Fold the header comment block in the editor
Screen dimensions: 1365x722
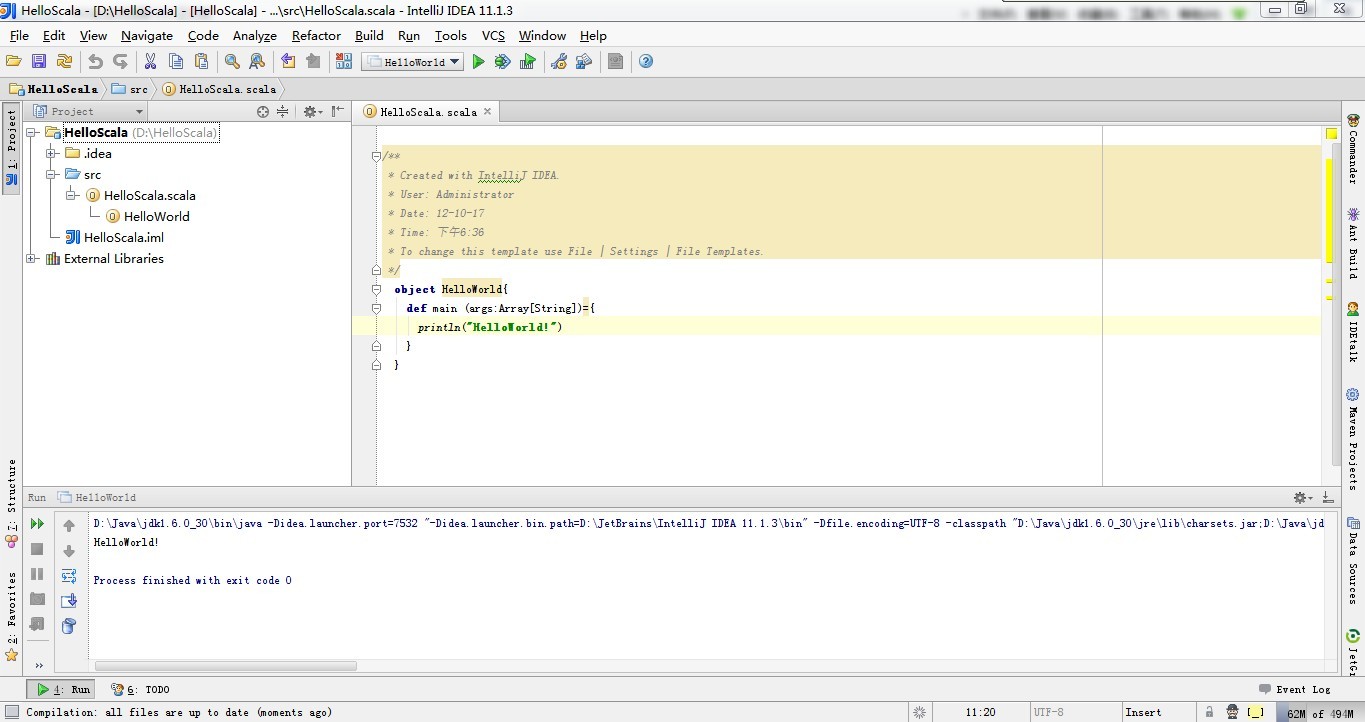pyautogui.click(x=376, y=156)
